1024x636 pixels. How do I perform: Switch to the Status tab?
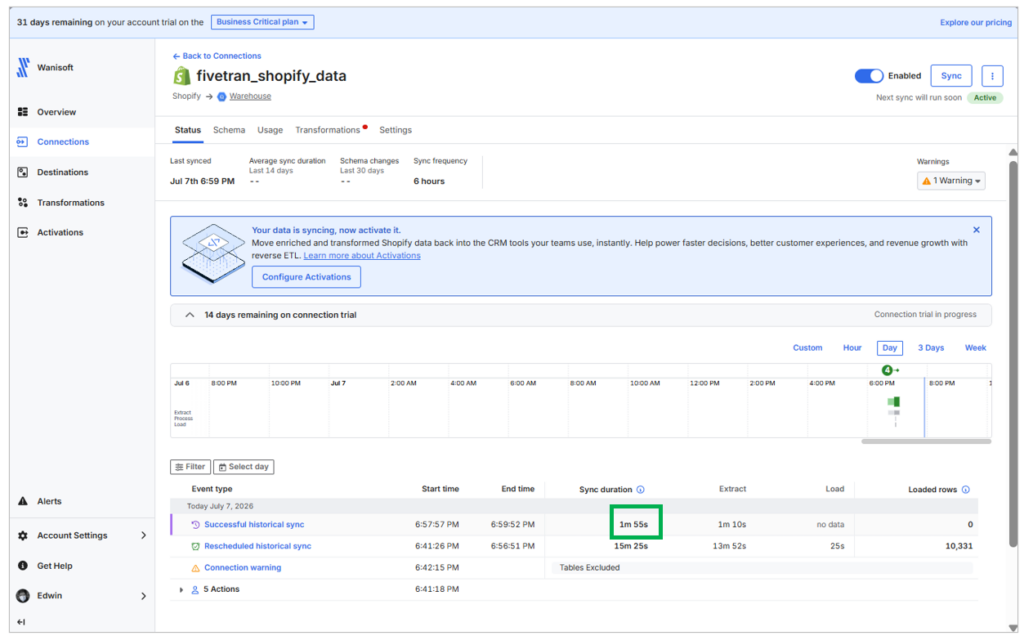tap(188, 130)
